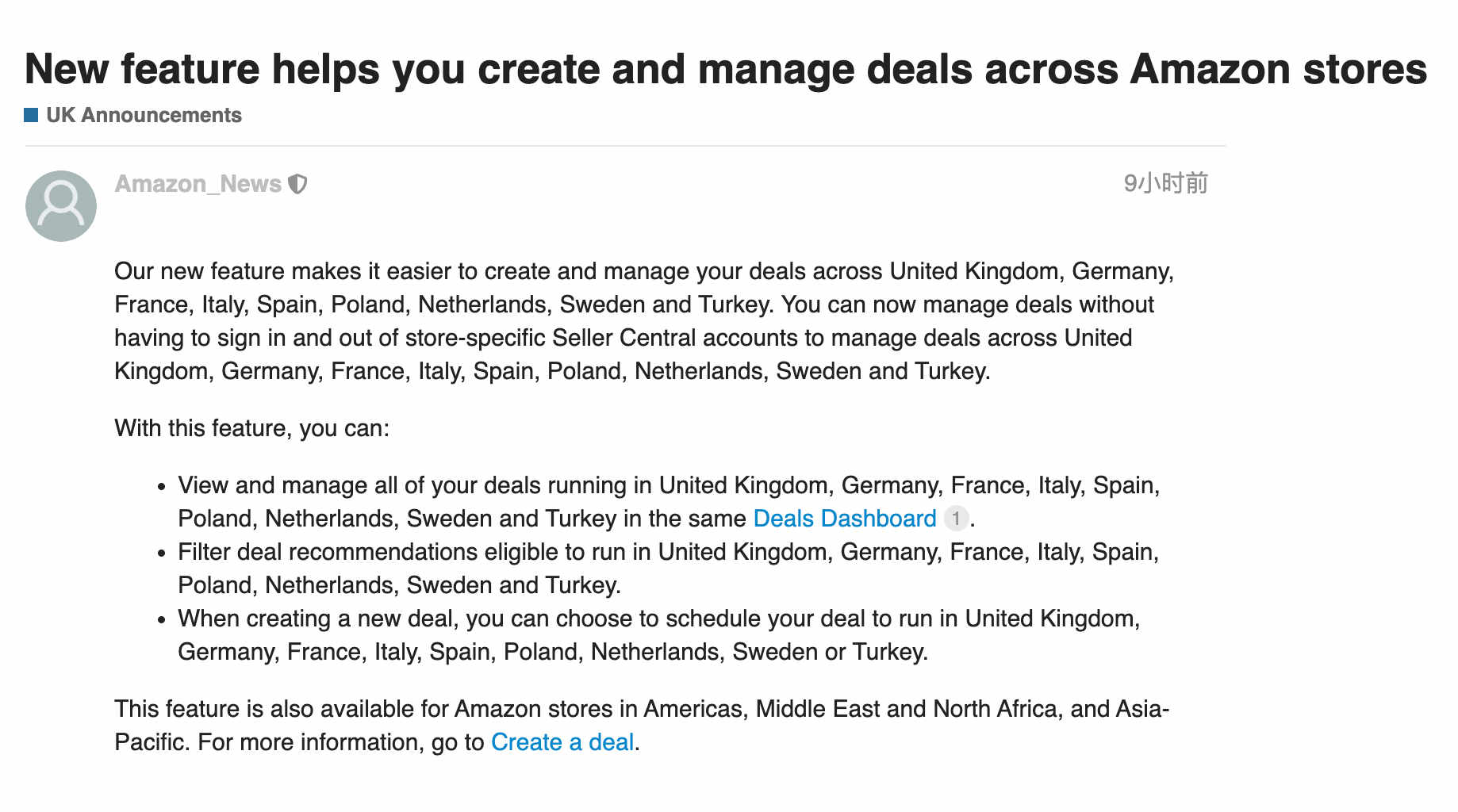Click the link click-count badge showing 1
The width and height of the screenshot is (1458, 812).
point(956,519)
